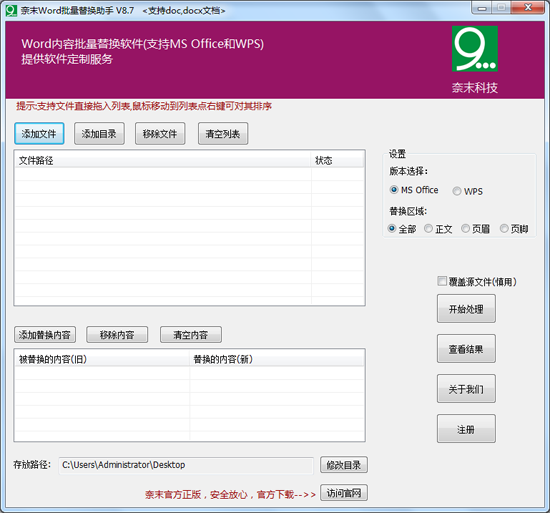Viewport: 550px width, 513px height.
Task: Select the 页脚 footer radio button
Action: coord(504,229)
